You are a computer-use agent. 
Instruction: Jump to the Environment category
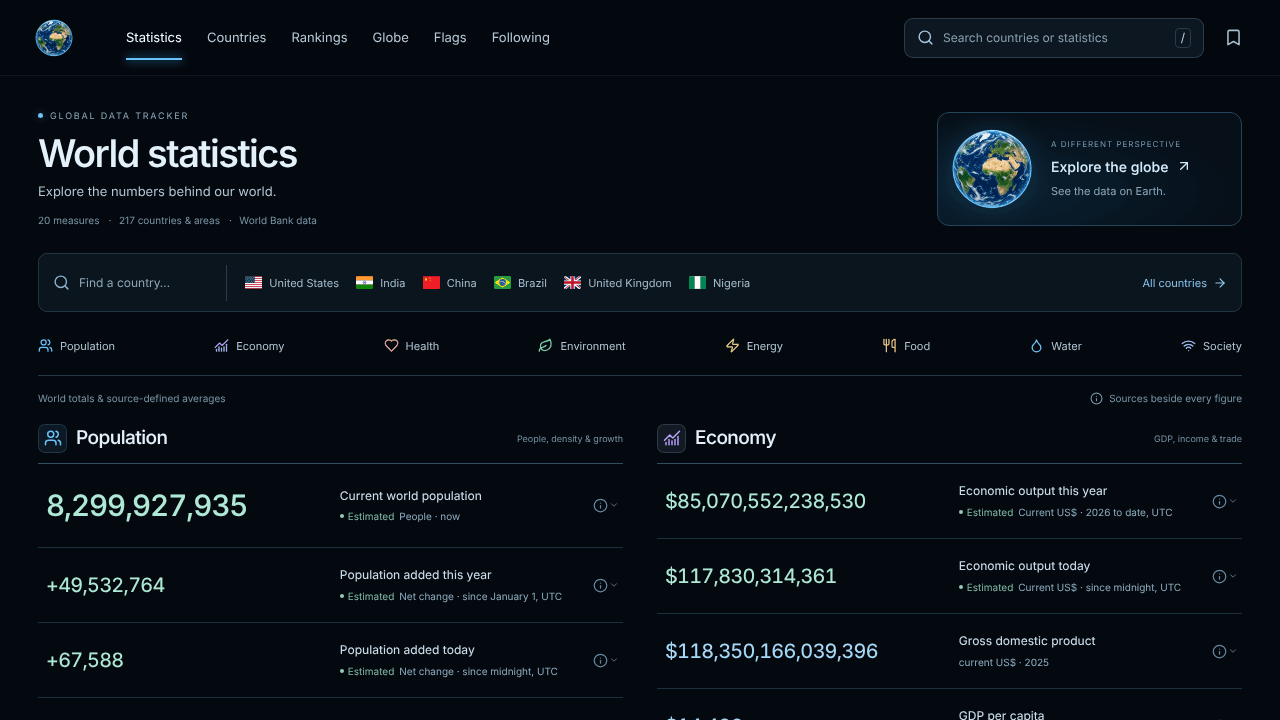coord(582,346)
